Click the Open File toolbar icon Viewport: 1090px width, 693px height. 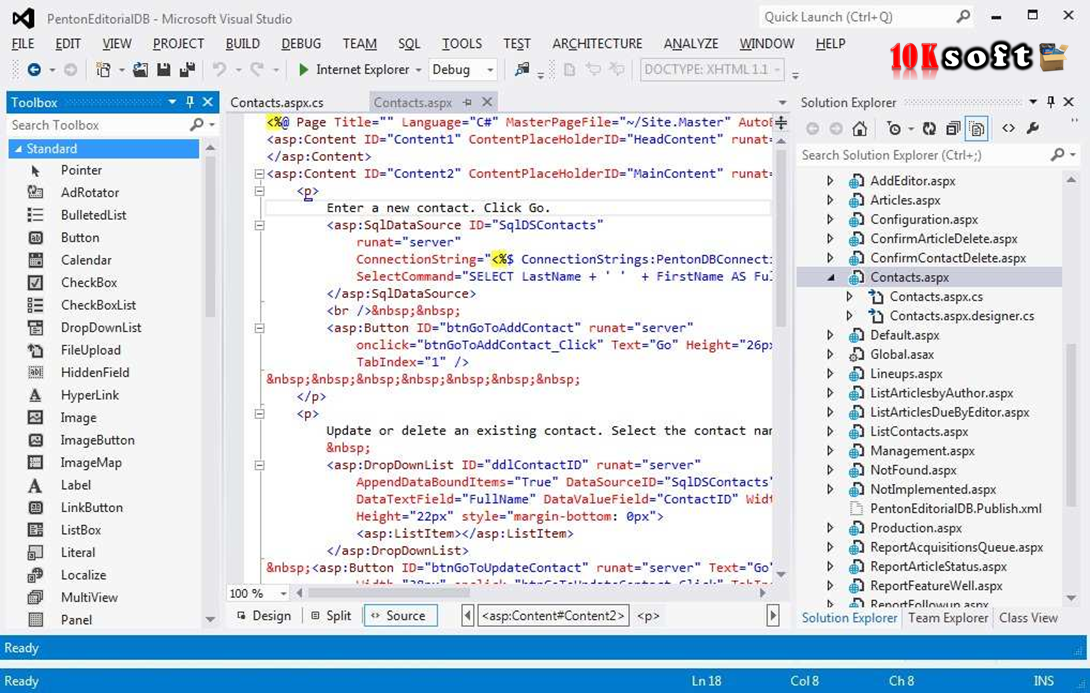tap(140, 70)
